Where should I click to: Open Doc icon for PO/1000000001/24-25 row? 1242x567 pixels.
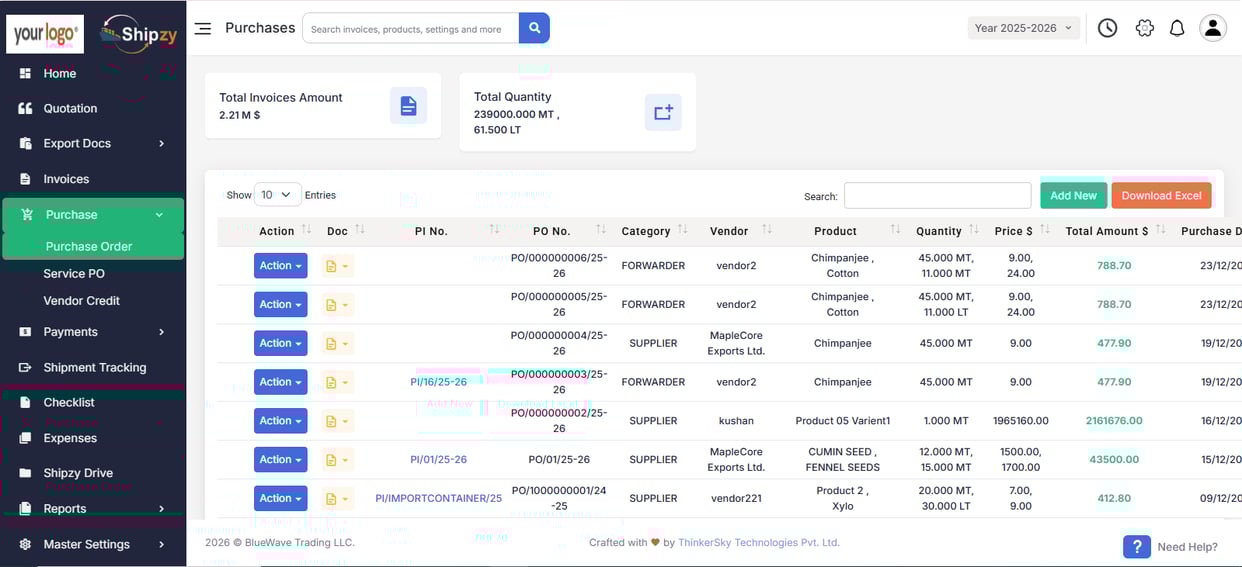[x=338, y=498]
